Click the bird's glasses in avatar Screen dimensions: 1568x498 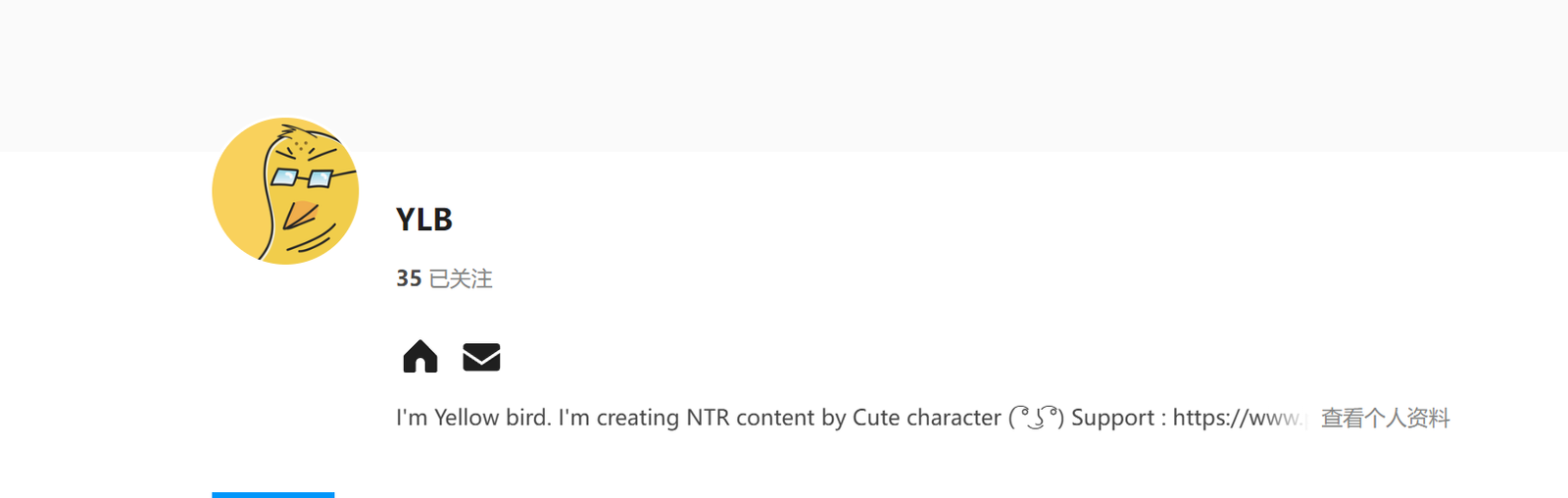303,178
